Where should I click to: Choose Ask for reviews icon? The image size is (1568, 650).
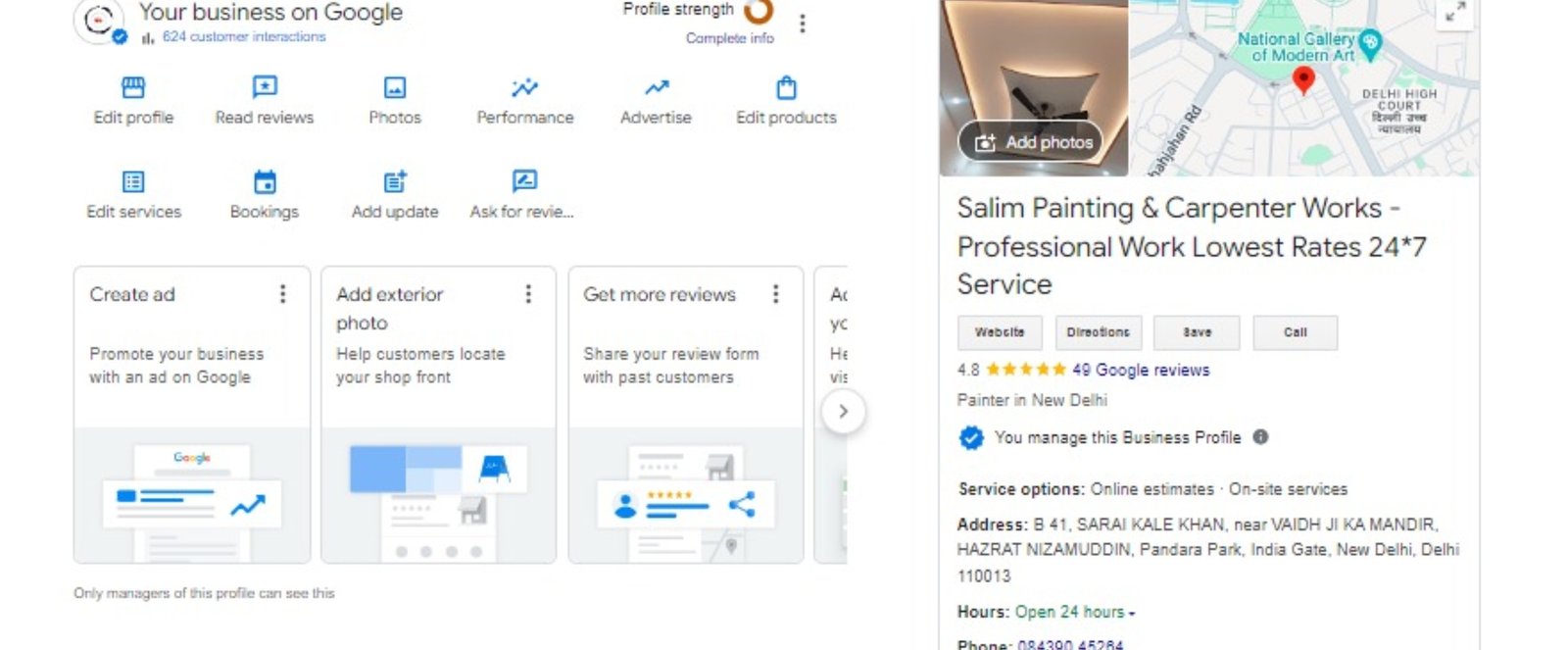coord(525,181)
